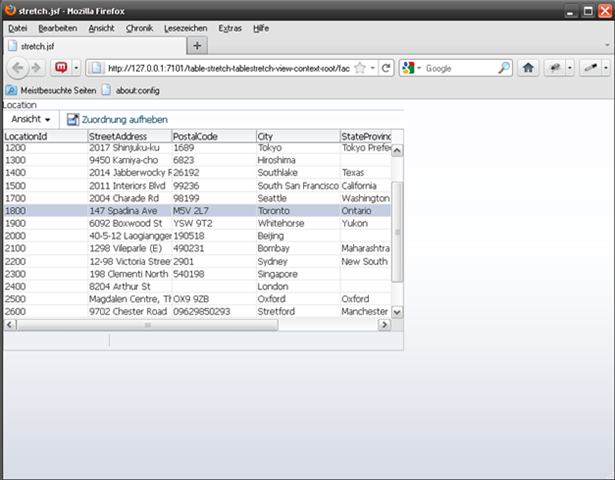Open the Lesezeichen menu
Viewport: 615px width, 480px height.
coord(186,28)
